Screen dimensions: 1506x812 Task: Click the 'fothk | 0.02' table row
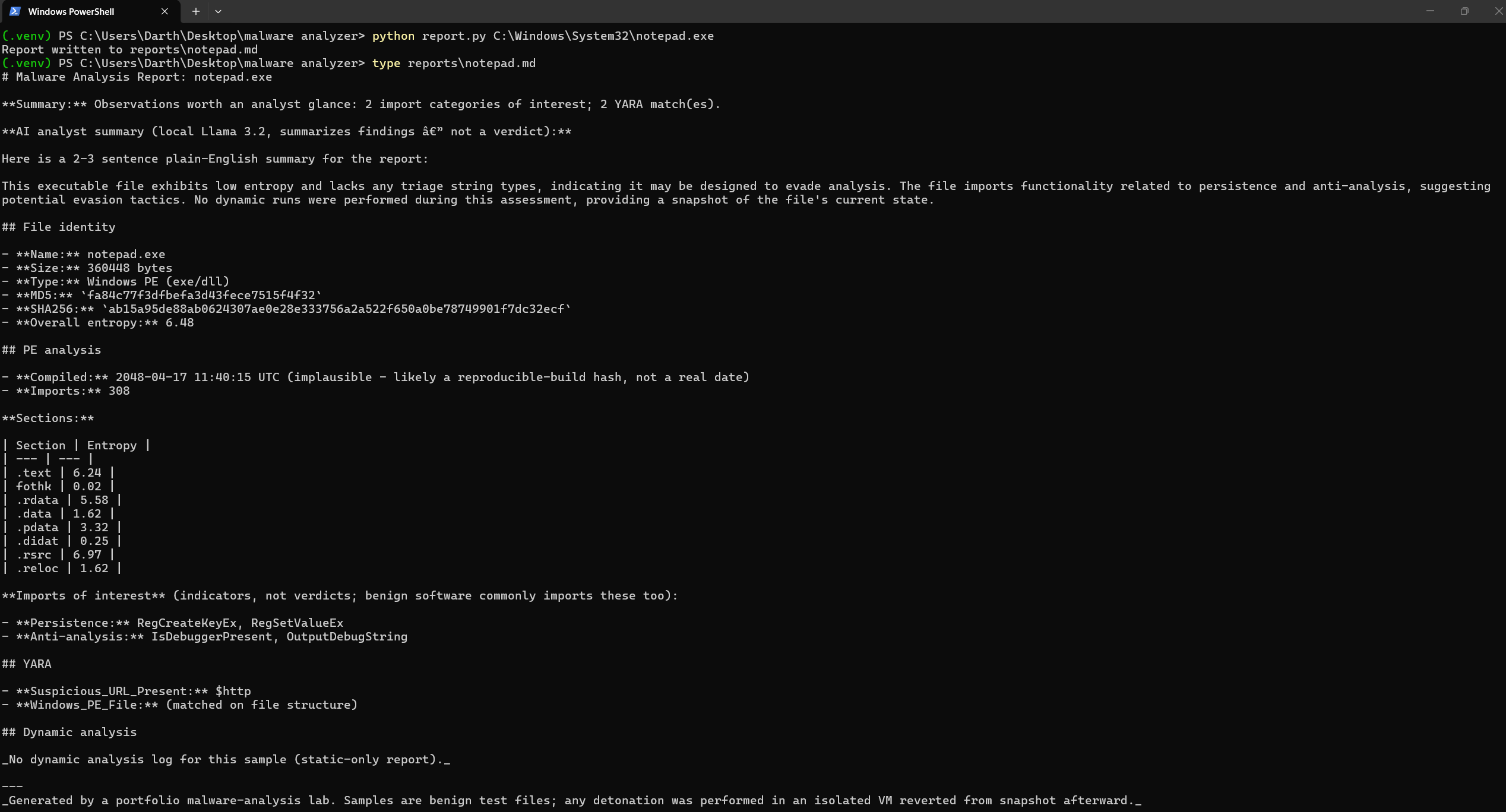[59, 487]
